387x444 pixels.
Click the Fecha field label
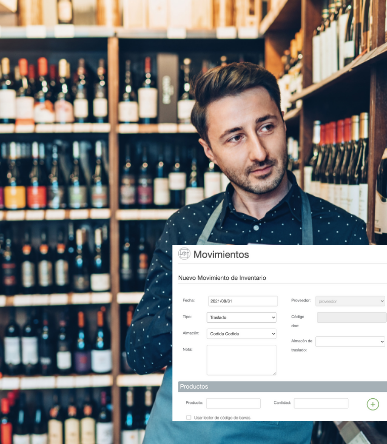pos(189,300)
